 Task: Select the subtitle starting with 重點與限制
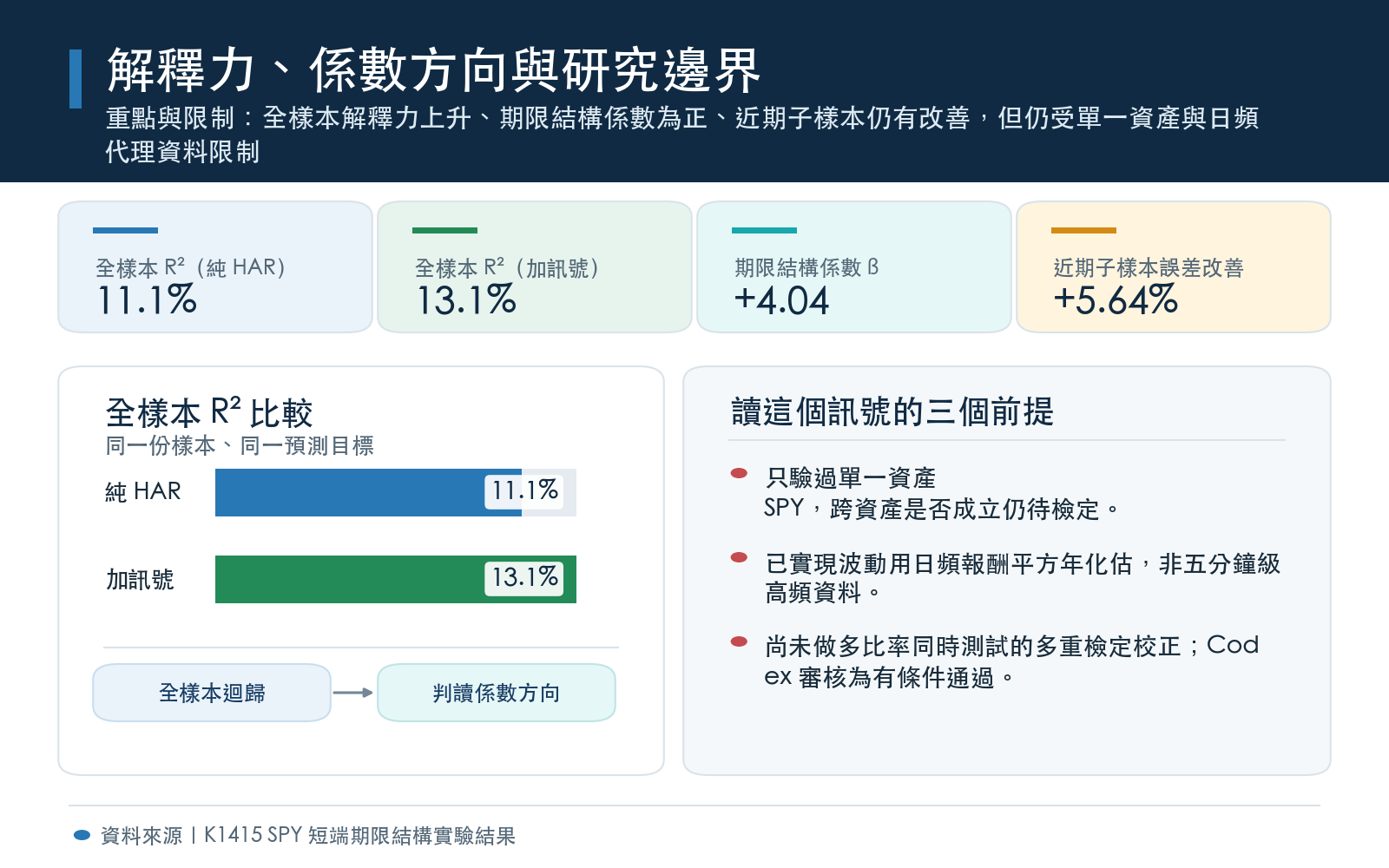[682, 135]
